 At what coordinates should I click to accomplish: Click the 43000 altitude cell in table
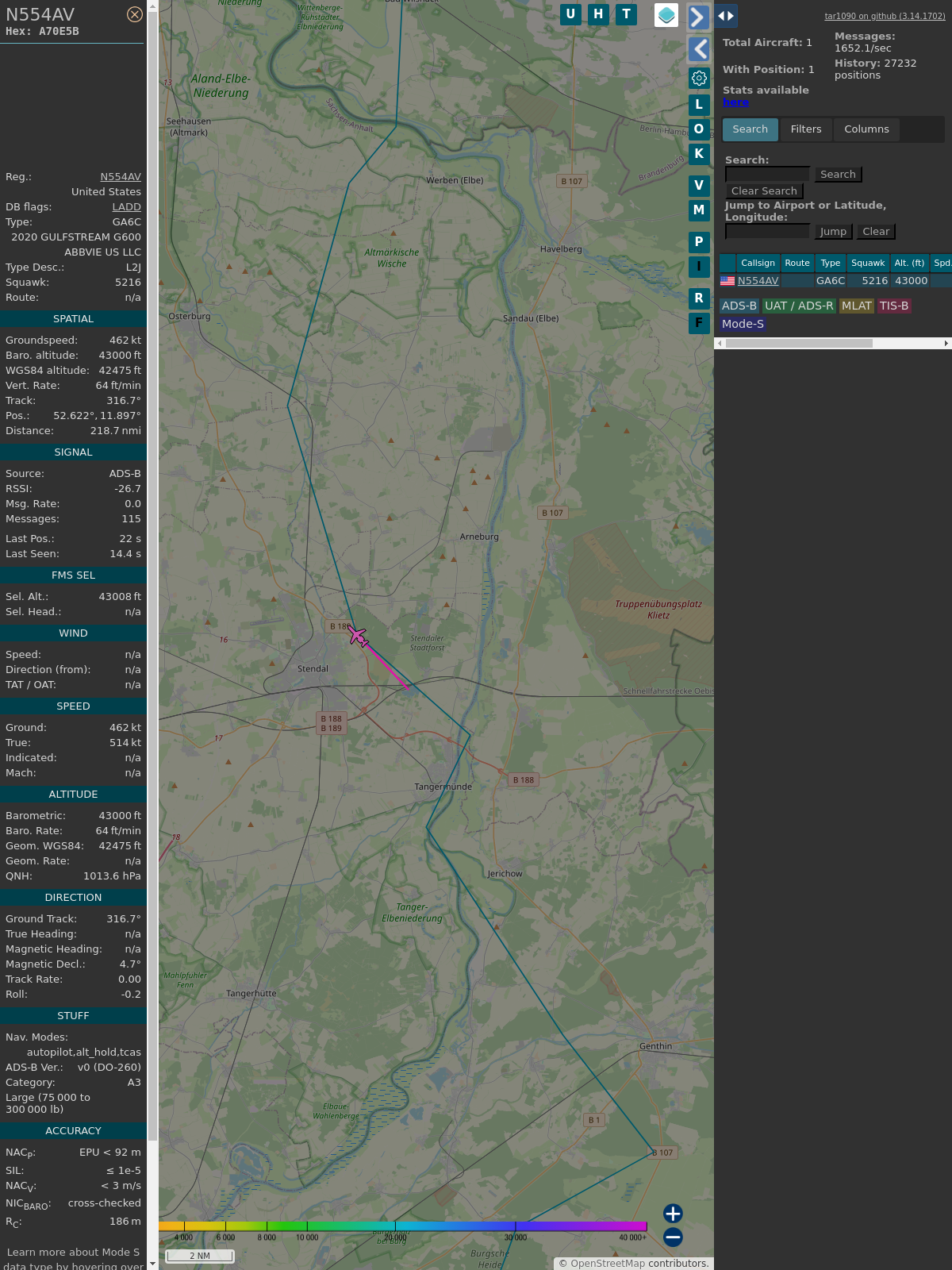pyautogui.click(x=911, y=281)
